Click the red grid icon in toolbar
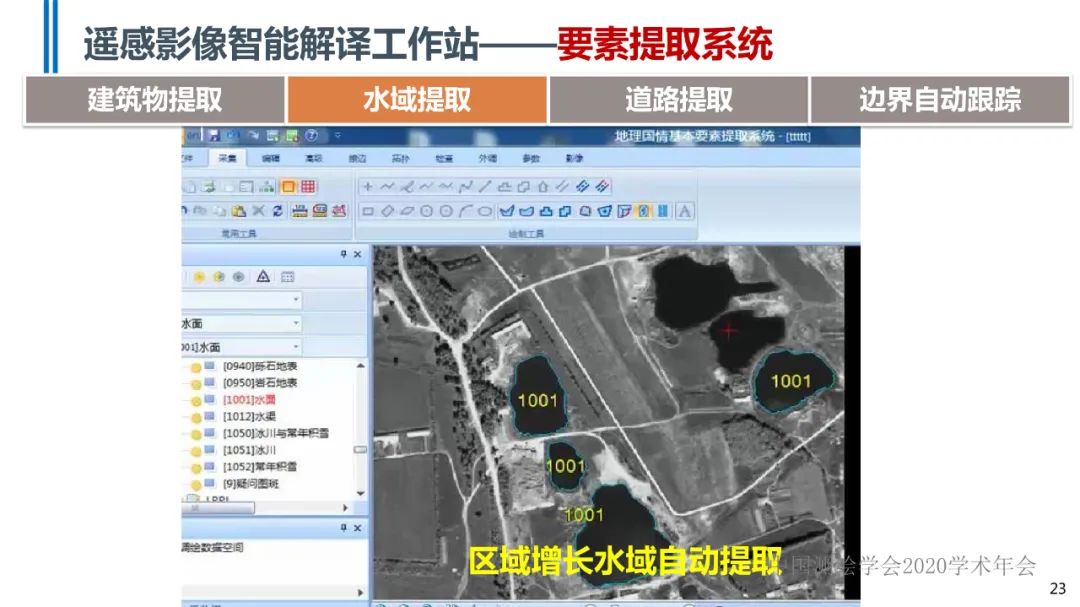 (x=308, y=186)
